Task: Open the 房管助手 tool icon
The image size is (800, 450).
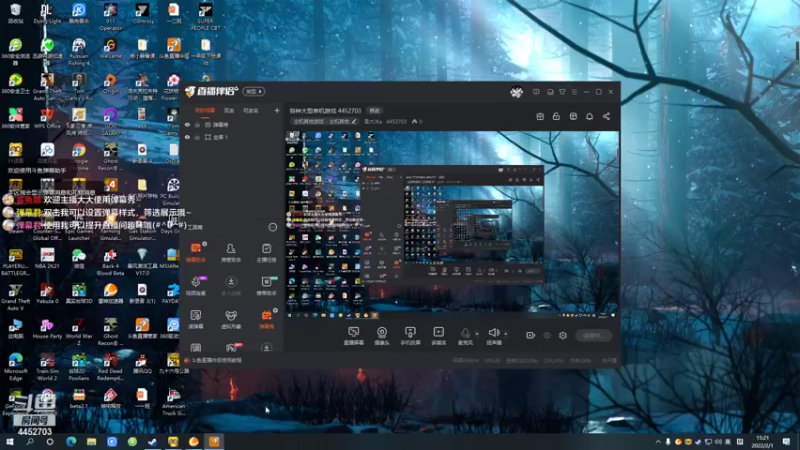Action: (x=231, y=252)
